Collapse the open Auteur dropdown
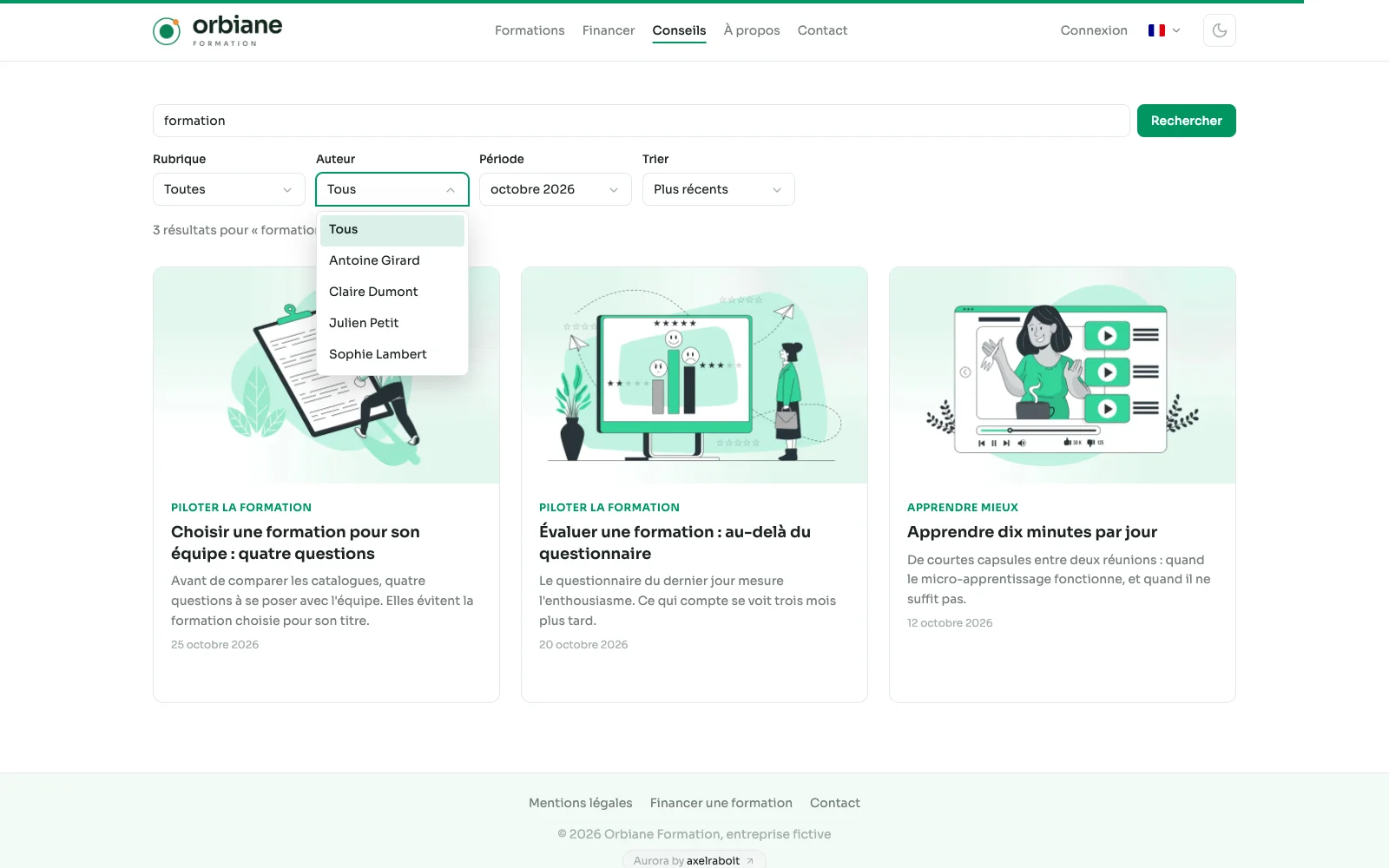This screenshot has height=868, width=1389. pyautogui.click(x=392, y=189)
